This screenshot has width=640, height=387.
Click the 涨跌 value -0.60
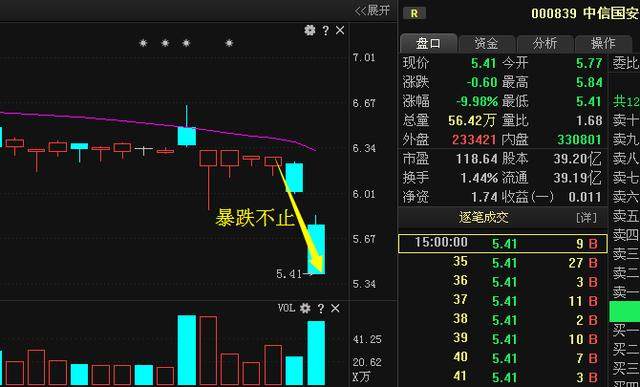click(x=482, y=82)
